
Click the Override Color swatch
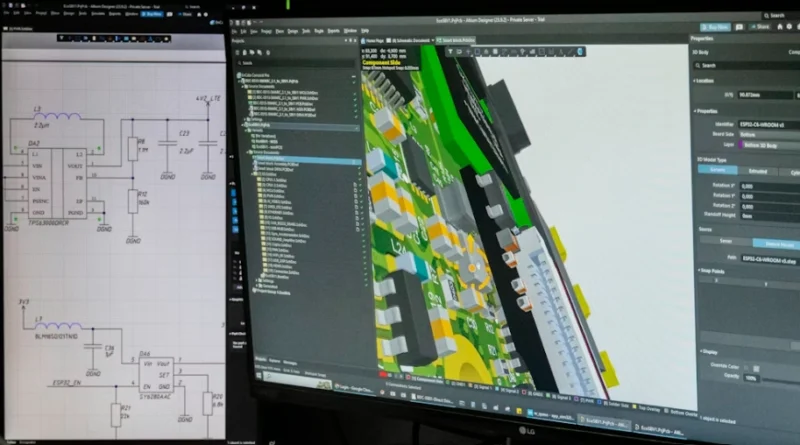[756, 368]
